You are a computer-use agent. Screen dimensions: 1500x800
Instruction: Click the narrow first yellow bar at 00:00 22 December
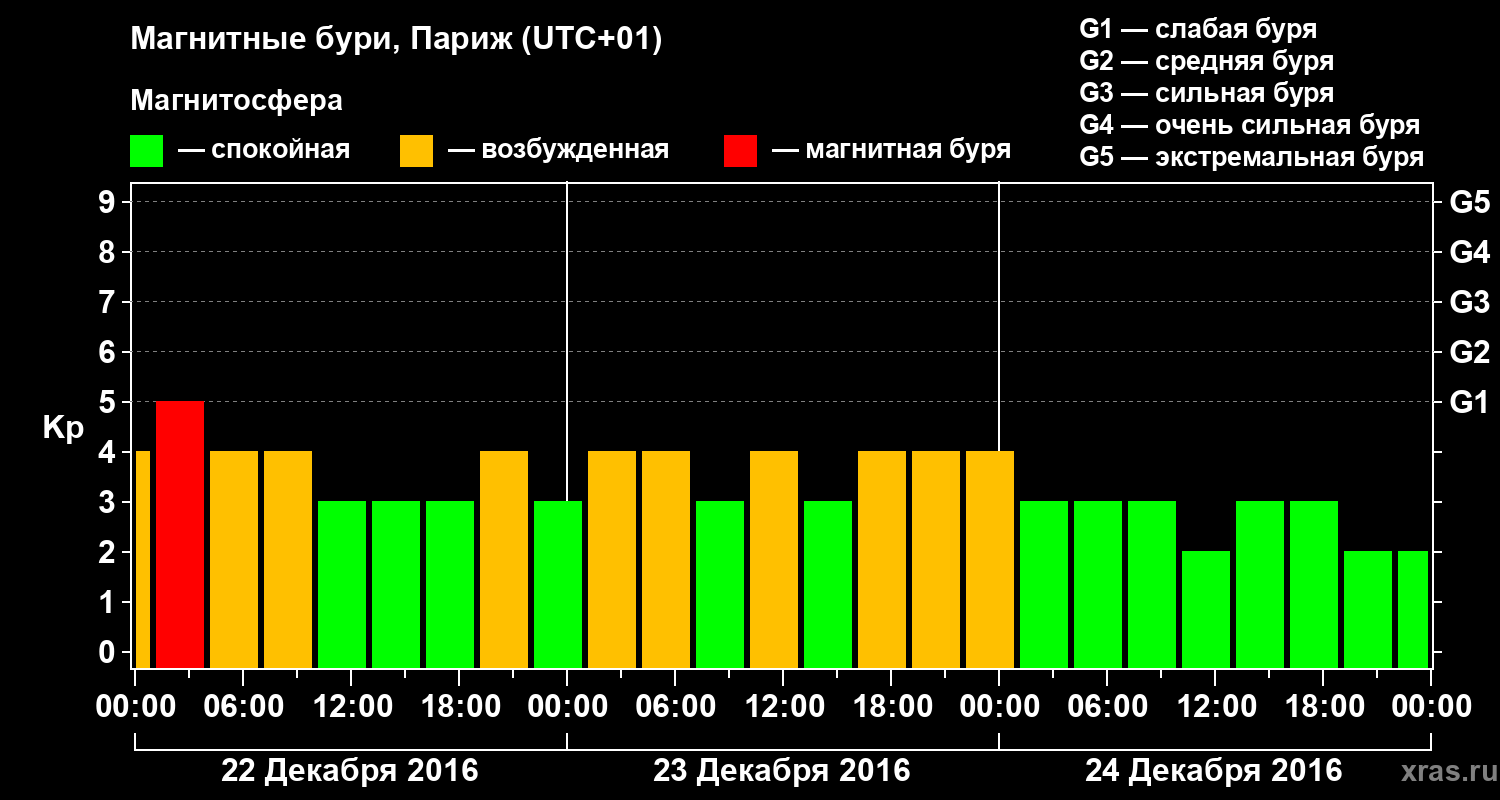coord(142,559)
